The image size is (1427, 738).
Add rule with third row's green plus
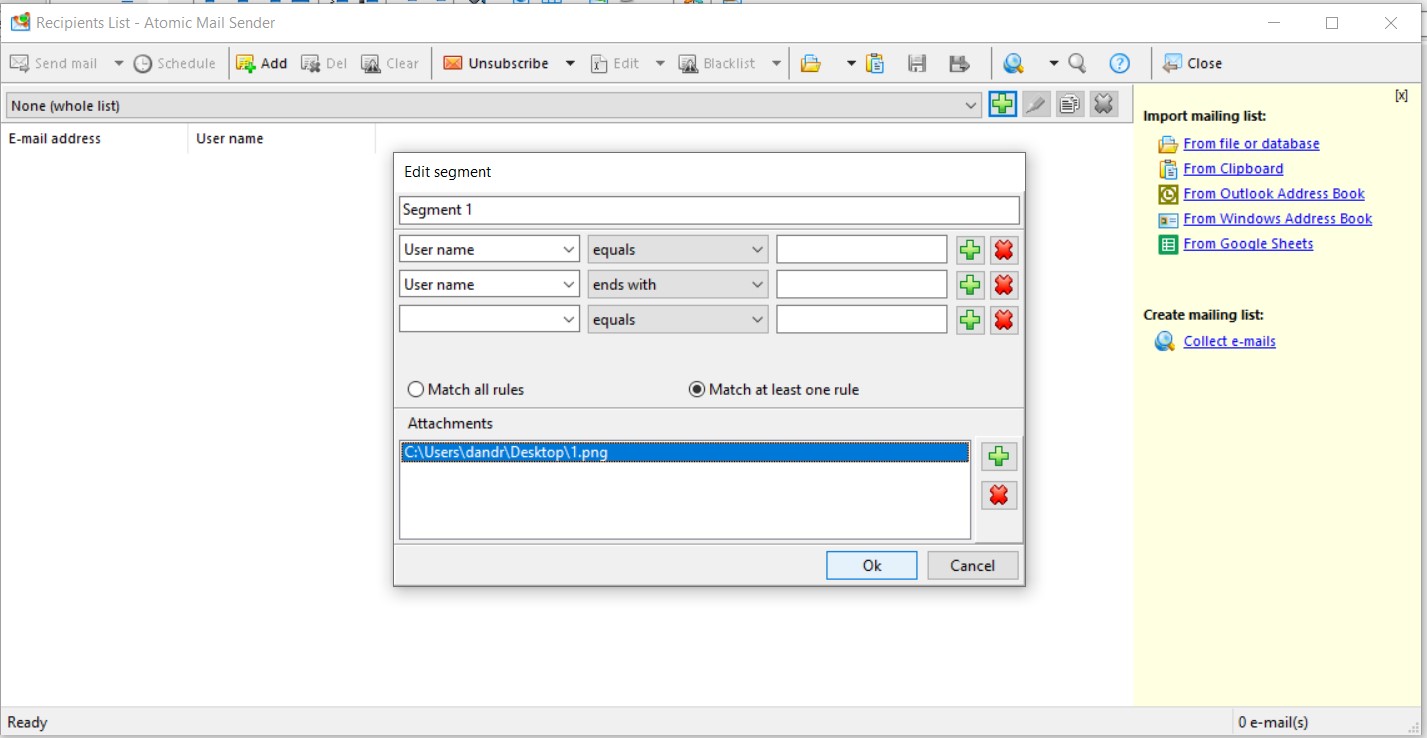(x=970, y=320)
